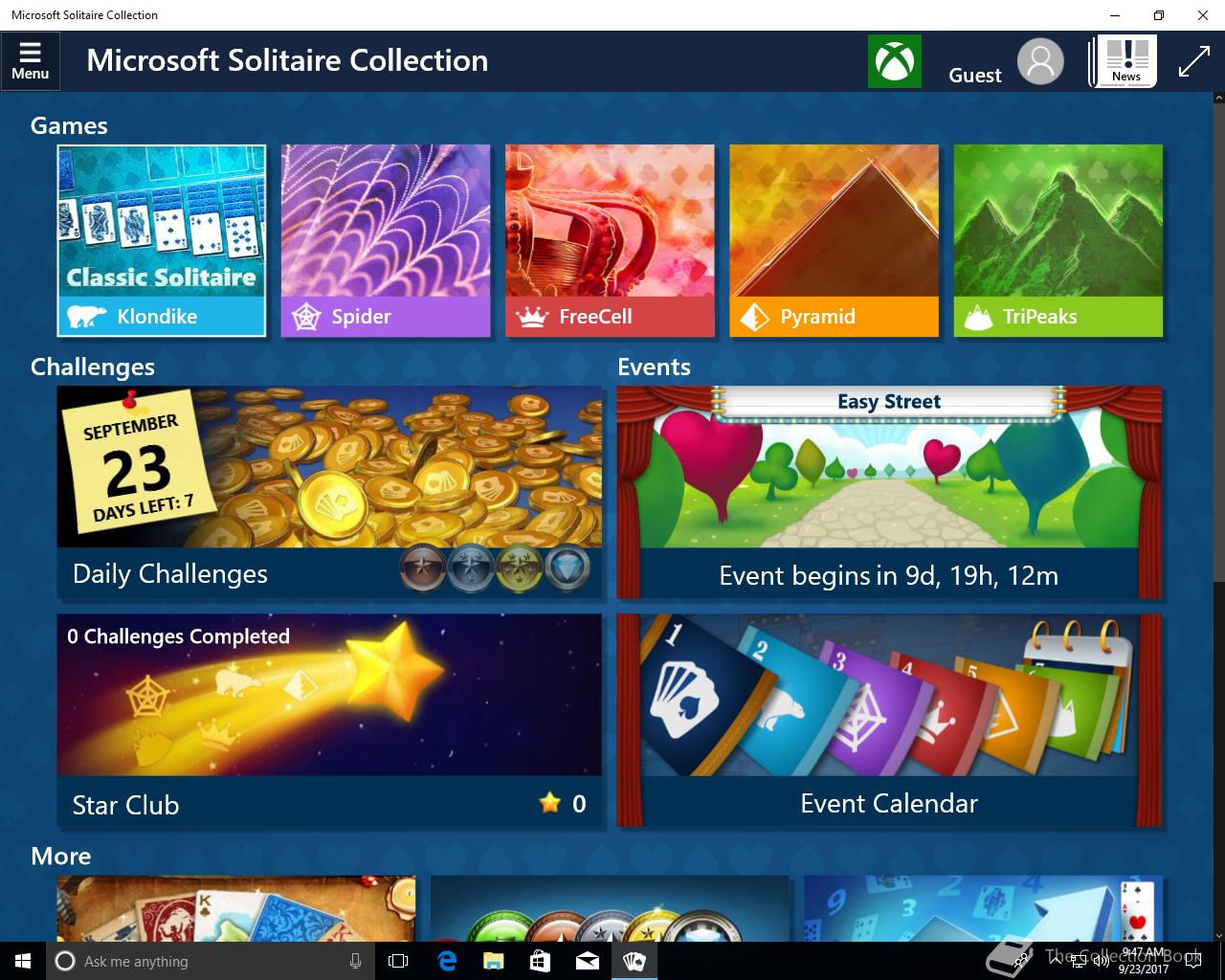This screenshot has width=1225, height=980.
Task: Launch the Spider solitaire tile
Action: 386,240
